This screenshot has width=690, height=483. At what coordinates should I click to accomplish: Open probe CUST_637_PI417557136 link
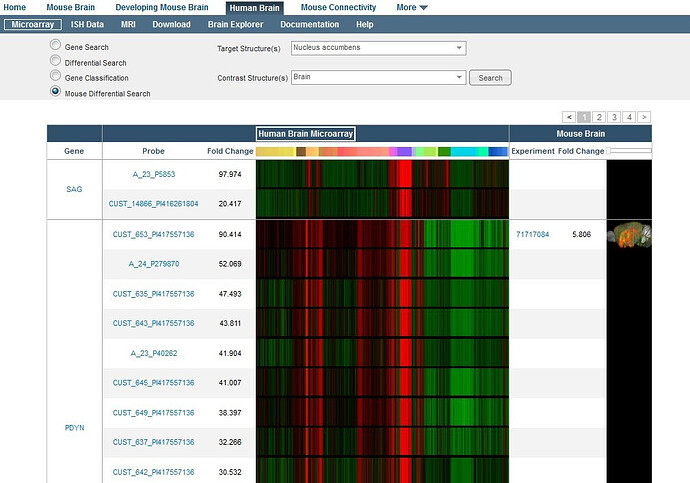click(154, 442)
